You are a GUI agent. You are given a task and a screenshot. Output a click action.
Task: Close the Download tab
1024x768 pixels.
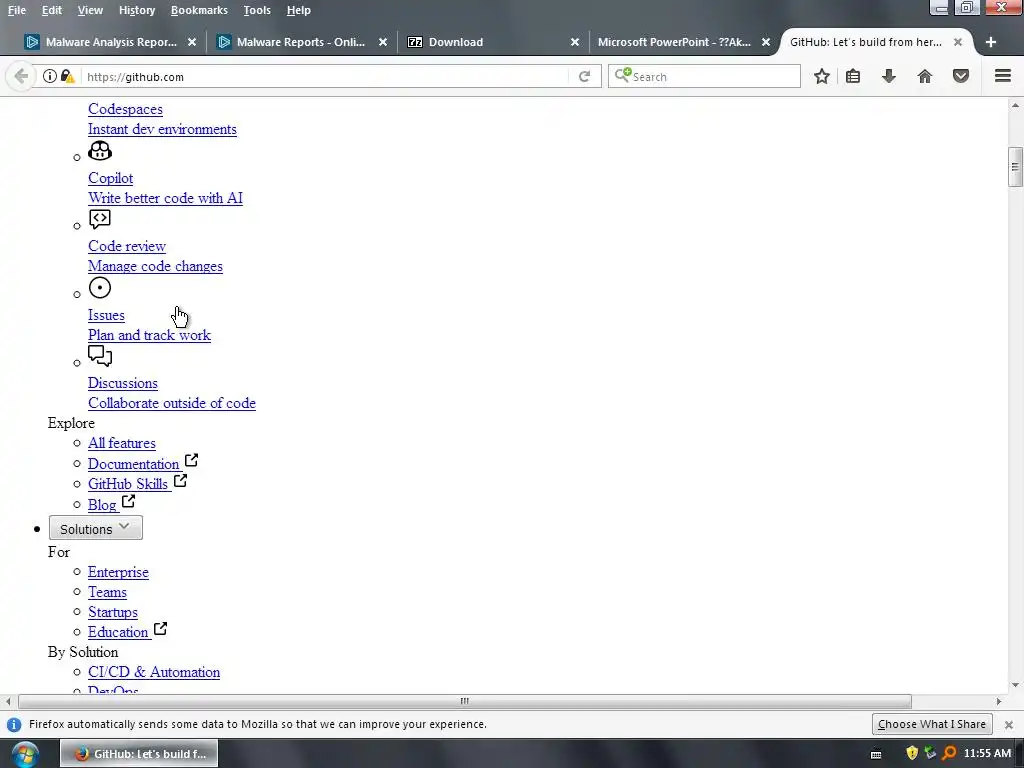click(x=575, y=42)
